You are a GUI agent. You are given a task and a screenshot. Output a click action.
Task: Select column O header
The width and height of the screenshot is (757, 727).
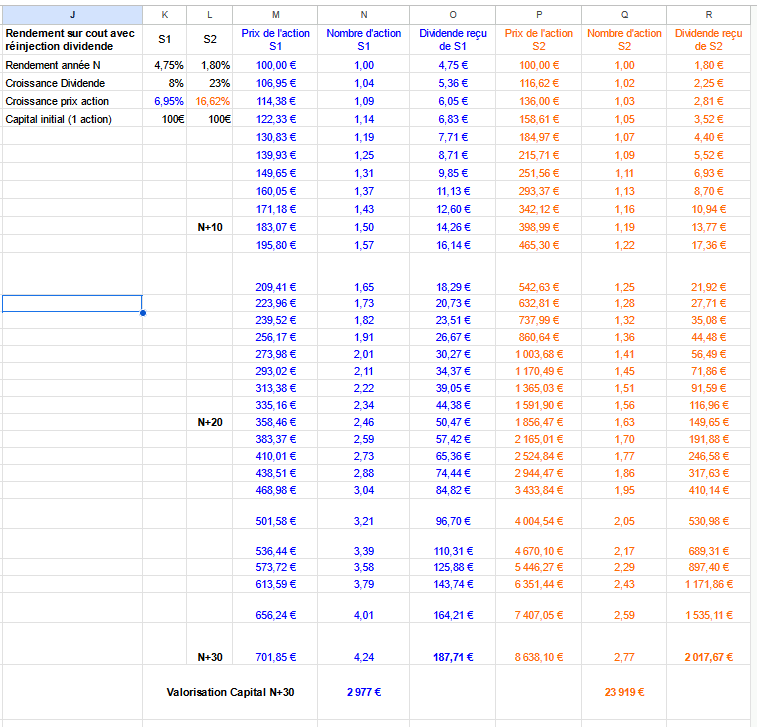(452, 15)
